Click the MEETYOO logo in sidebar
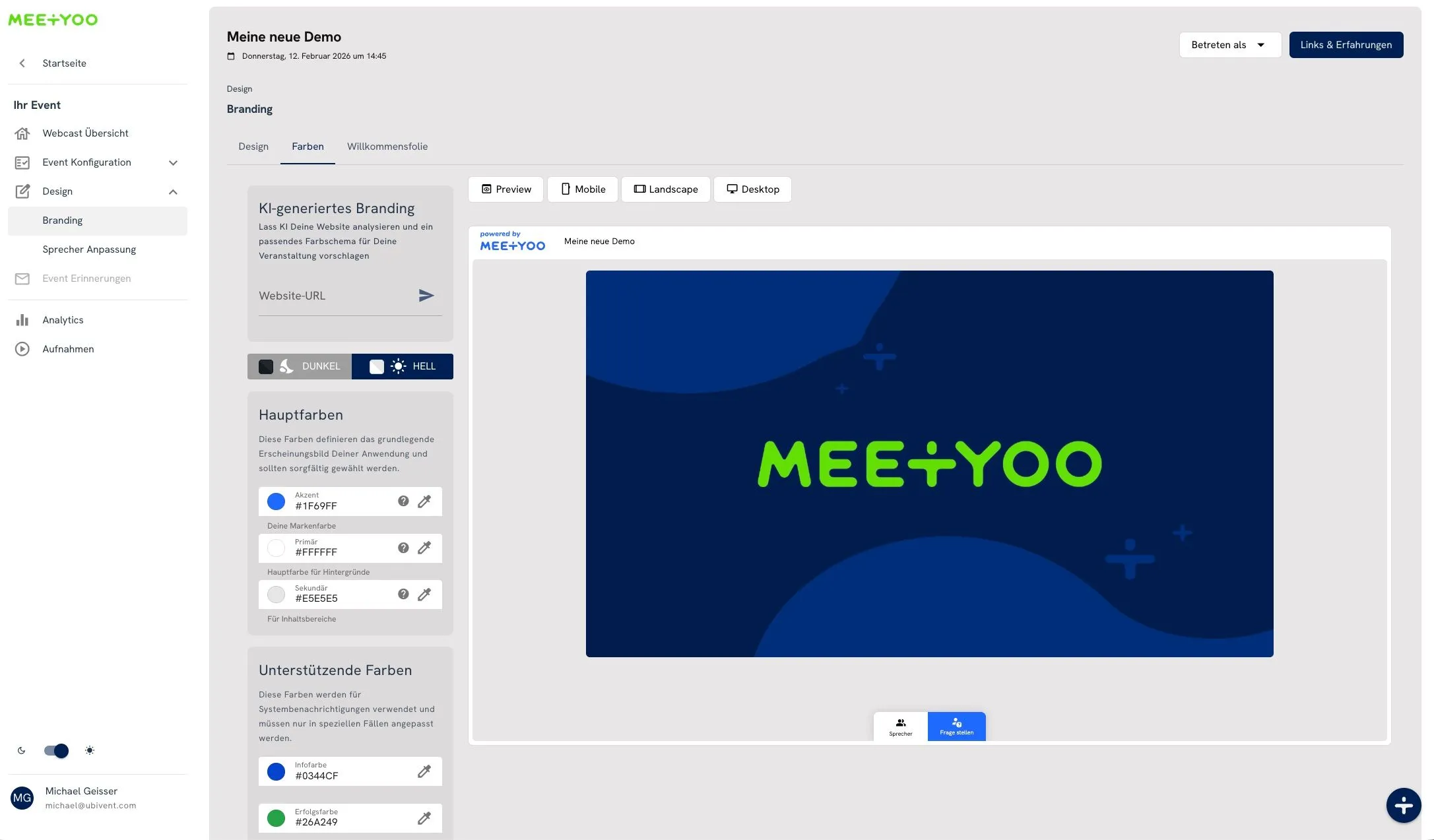 click(x=53, y=20)
